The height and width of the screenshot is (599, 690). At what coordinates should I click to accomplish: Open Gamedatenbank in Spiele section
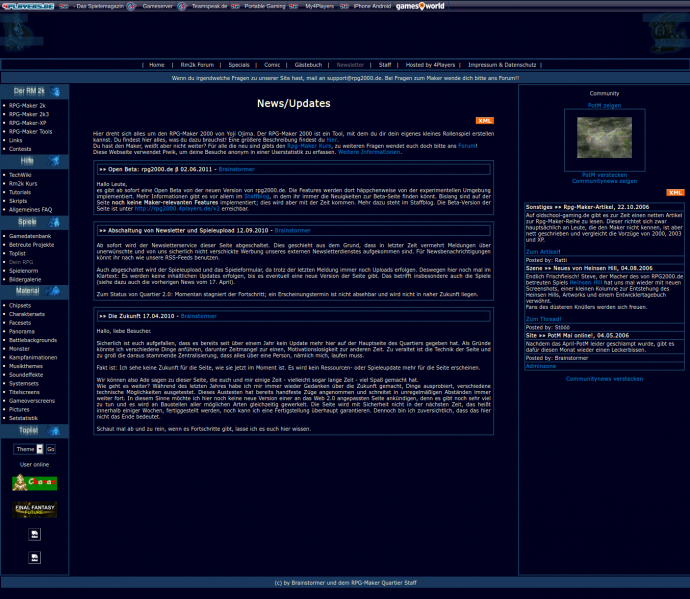tap(30, 236)
